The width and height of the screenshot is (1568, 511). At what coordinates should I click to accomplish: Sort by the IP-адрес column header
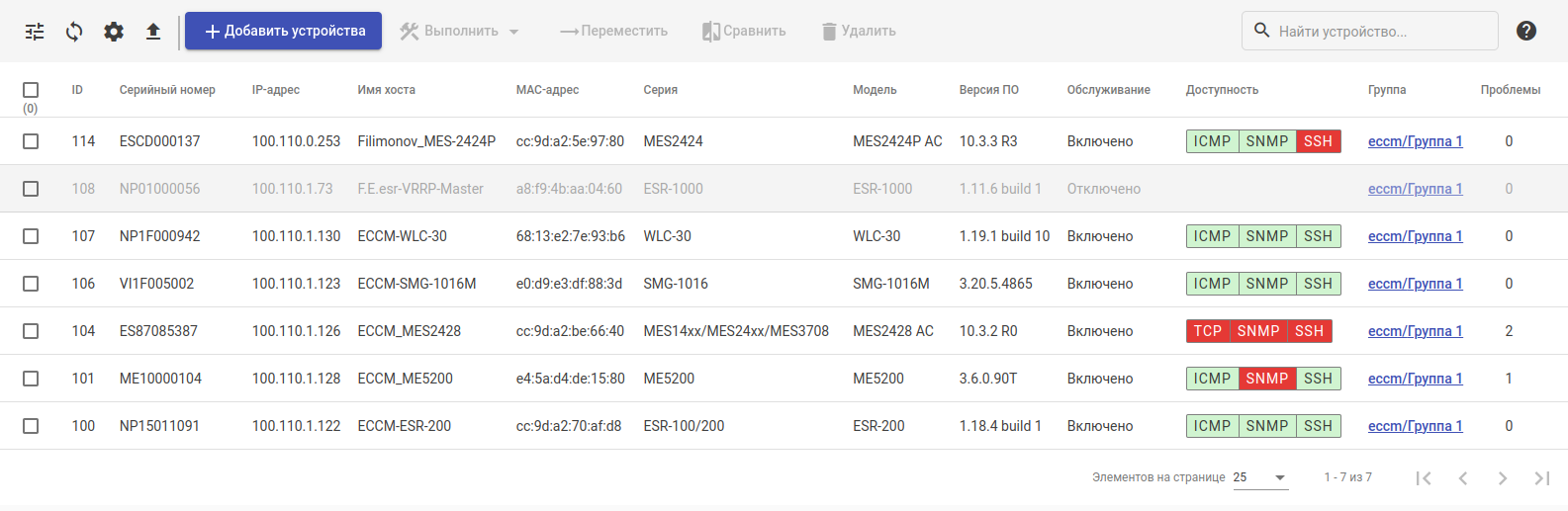pos(276,90)
